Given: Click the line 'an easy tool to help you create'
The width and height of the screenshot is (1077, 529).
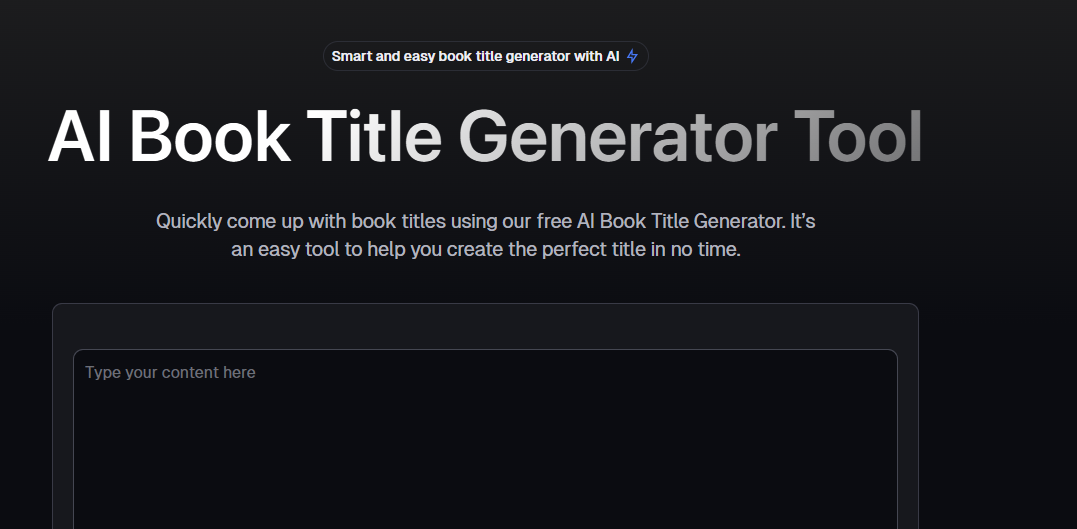Looking at the screenshot, I should click(368, 249).
